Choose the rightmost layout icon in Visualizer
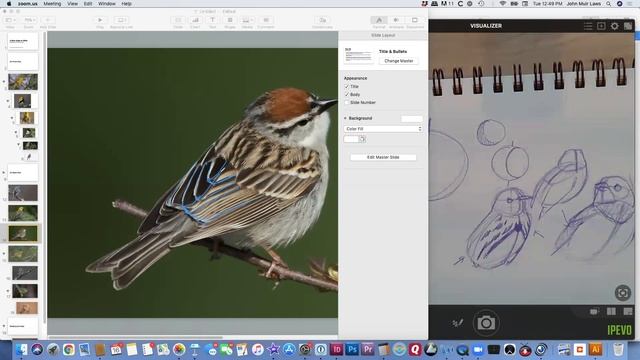 point(628,312)
